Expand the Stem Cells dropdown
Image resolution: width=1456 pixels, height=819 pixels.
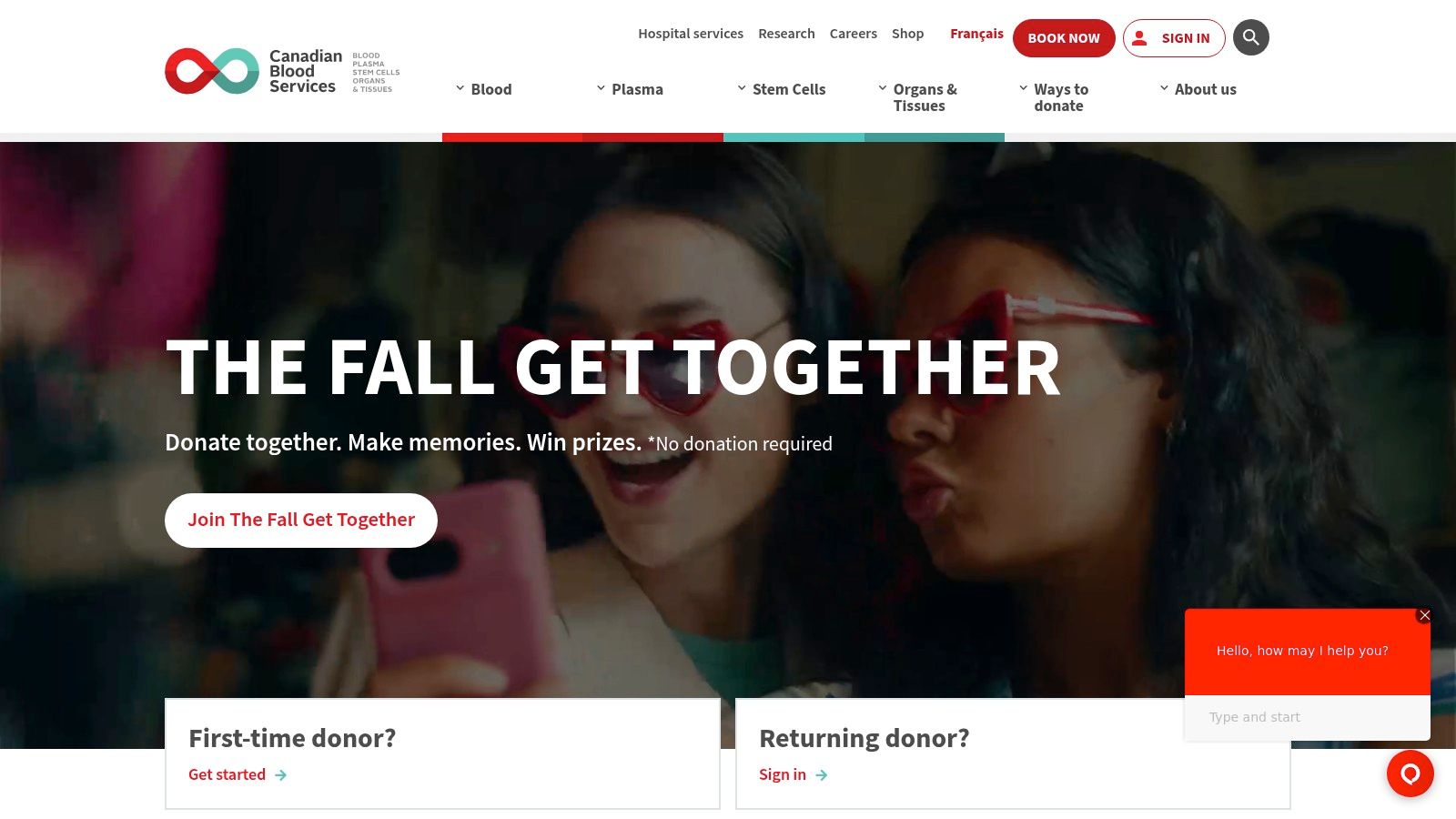click(x=782, y=89)
